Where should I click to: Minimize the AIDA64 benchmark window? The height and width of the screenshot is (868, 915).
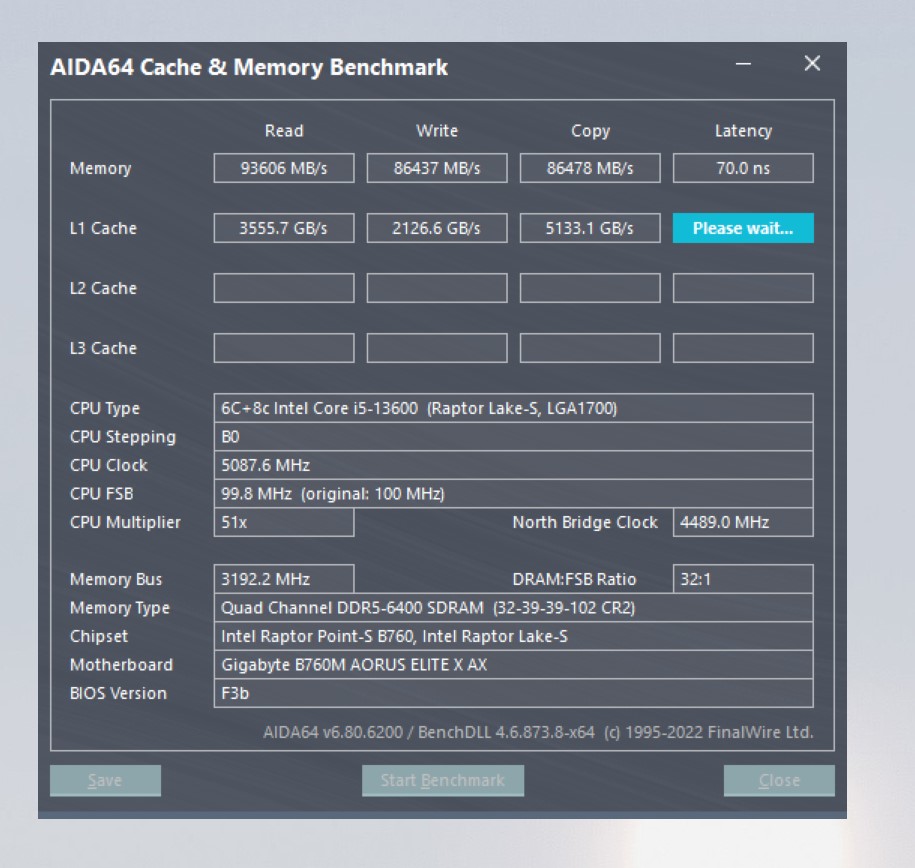[743, 64]
